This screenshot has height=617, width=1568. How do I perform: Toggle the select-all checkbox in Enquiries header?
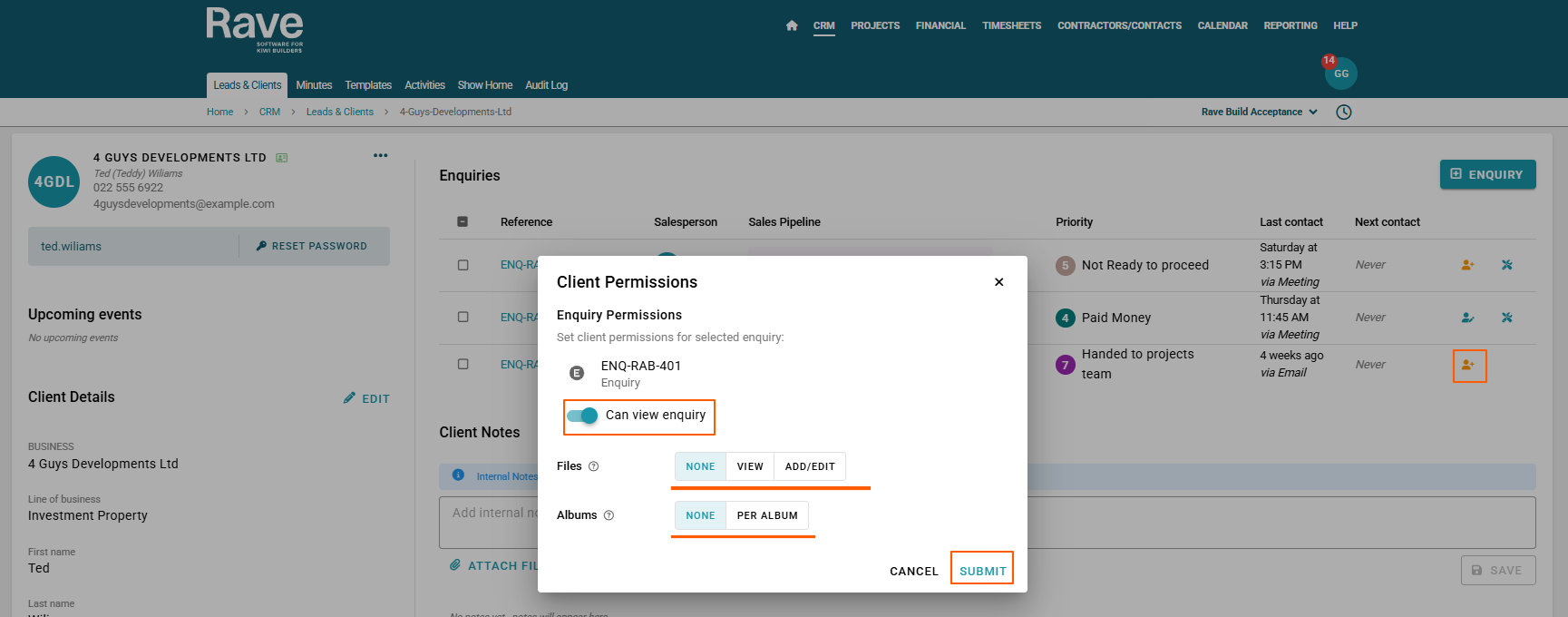463,221
